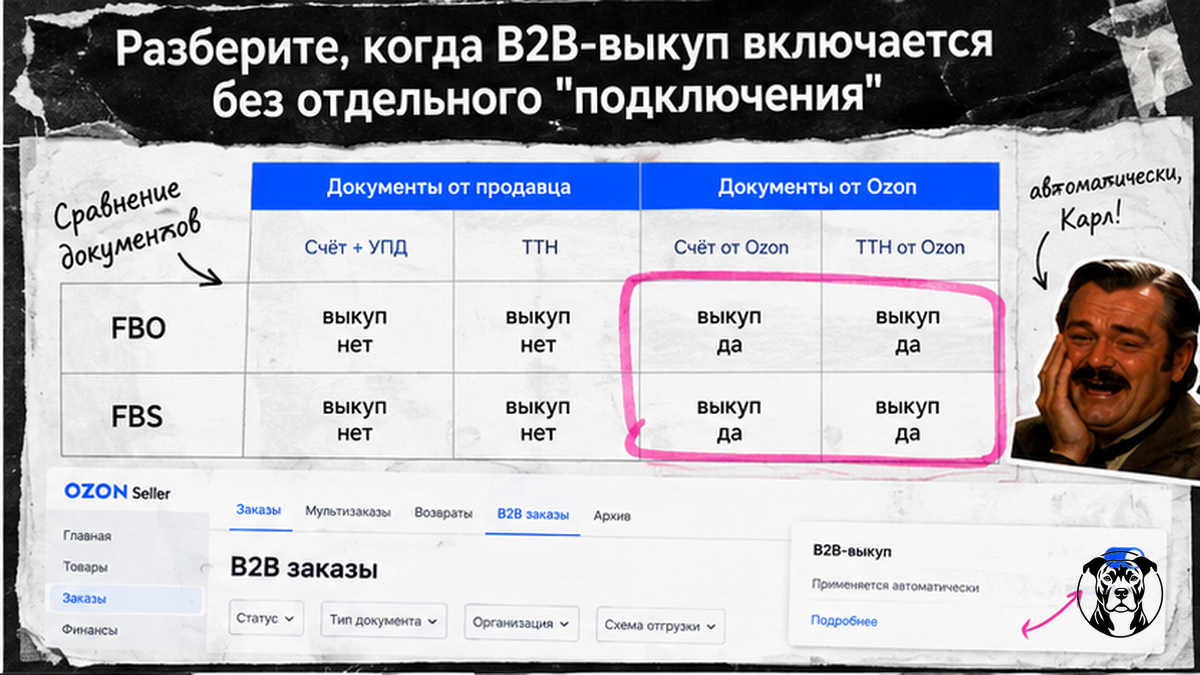Click the Применяется автоматически text
The image size is (1200, 675).
coord(895,587)
